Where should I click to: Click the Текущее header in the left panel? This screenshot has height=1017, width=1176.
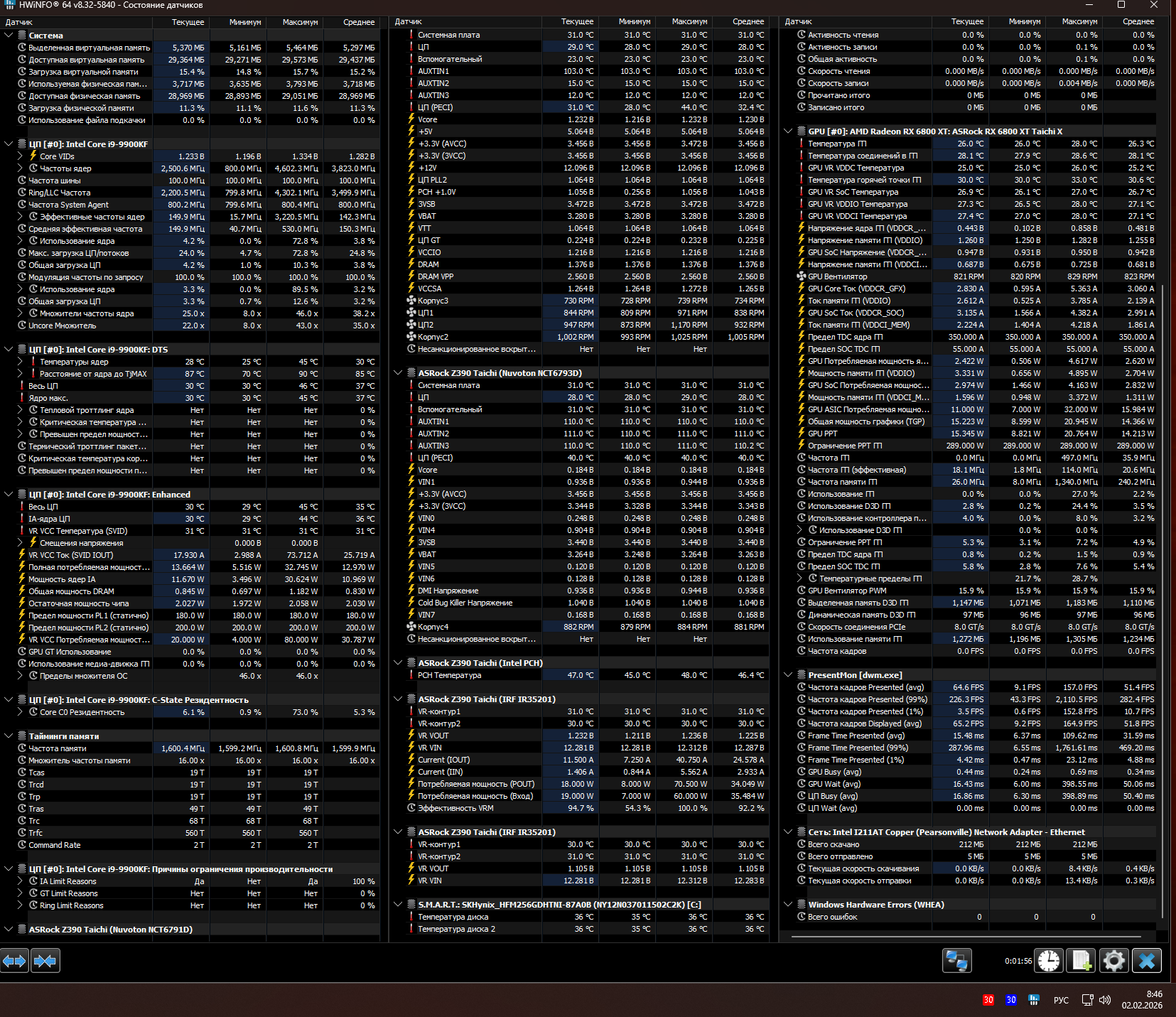pyautogui.click(x=181, y=22)
